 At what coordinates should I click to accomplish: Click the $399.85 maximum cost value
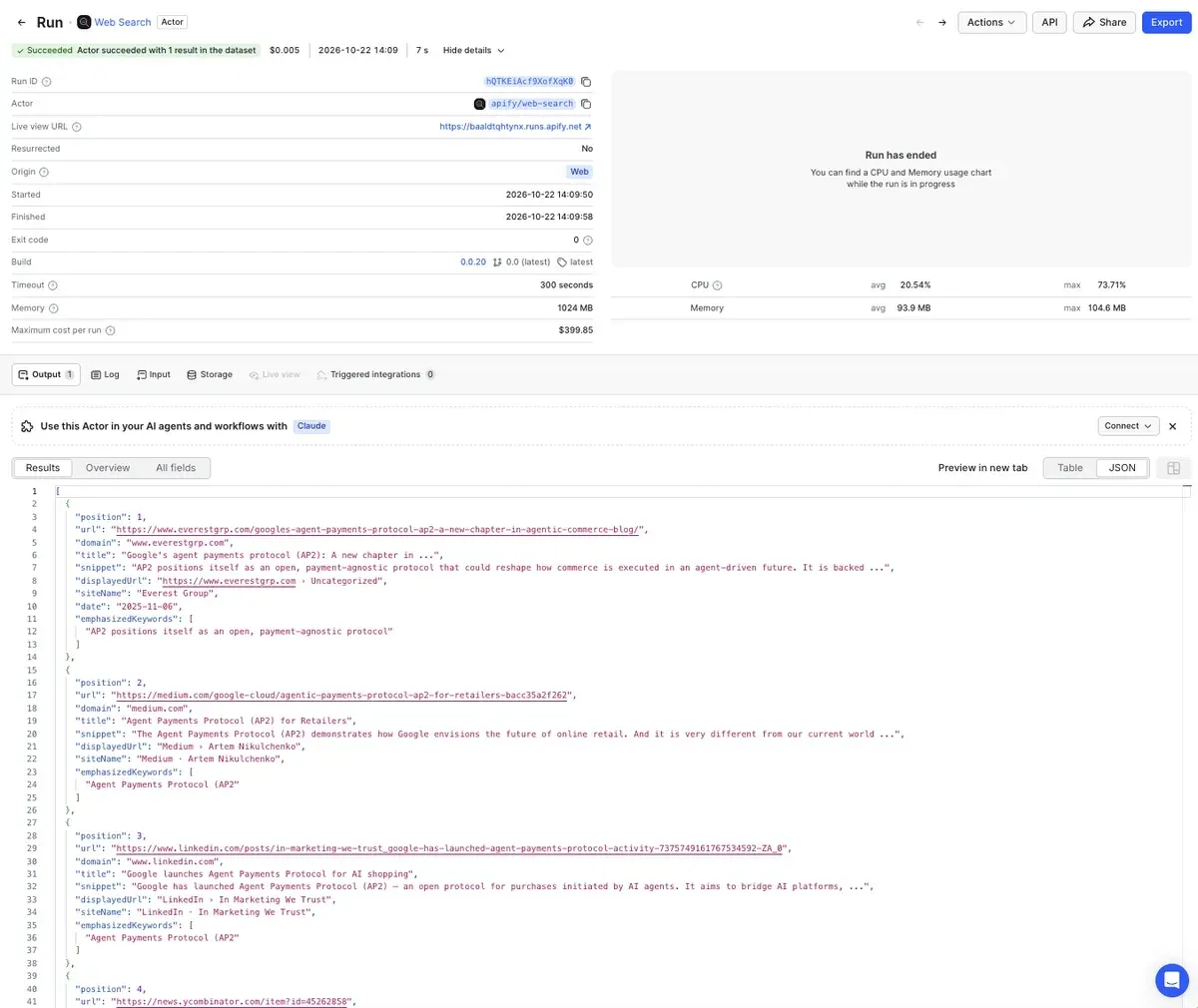576,330
